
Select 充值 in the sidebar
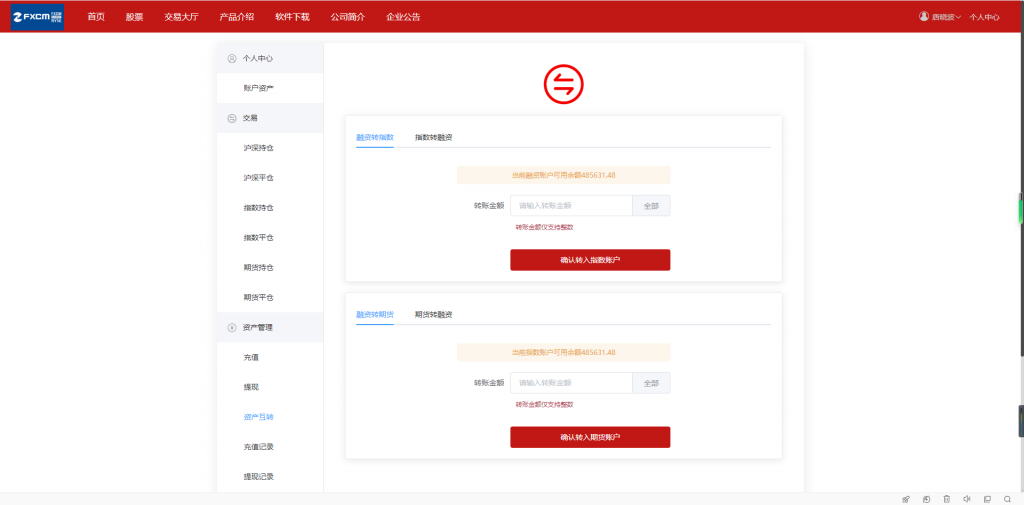[251, 357]
